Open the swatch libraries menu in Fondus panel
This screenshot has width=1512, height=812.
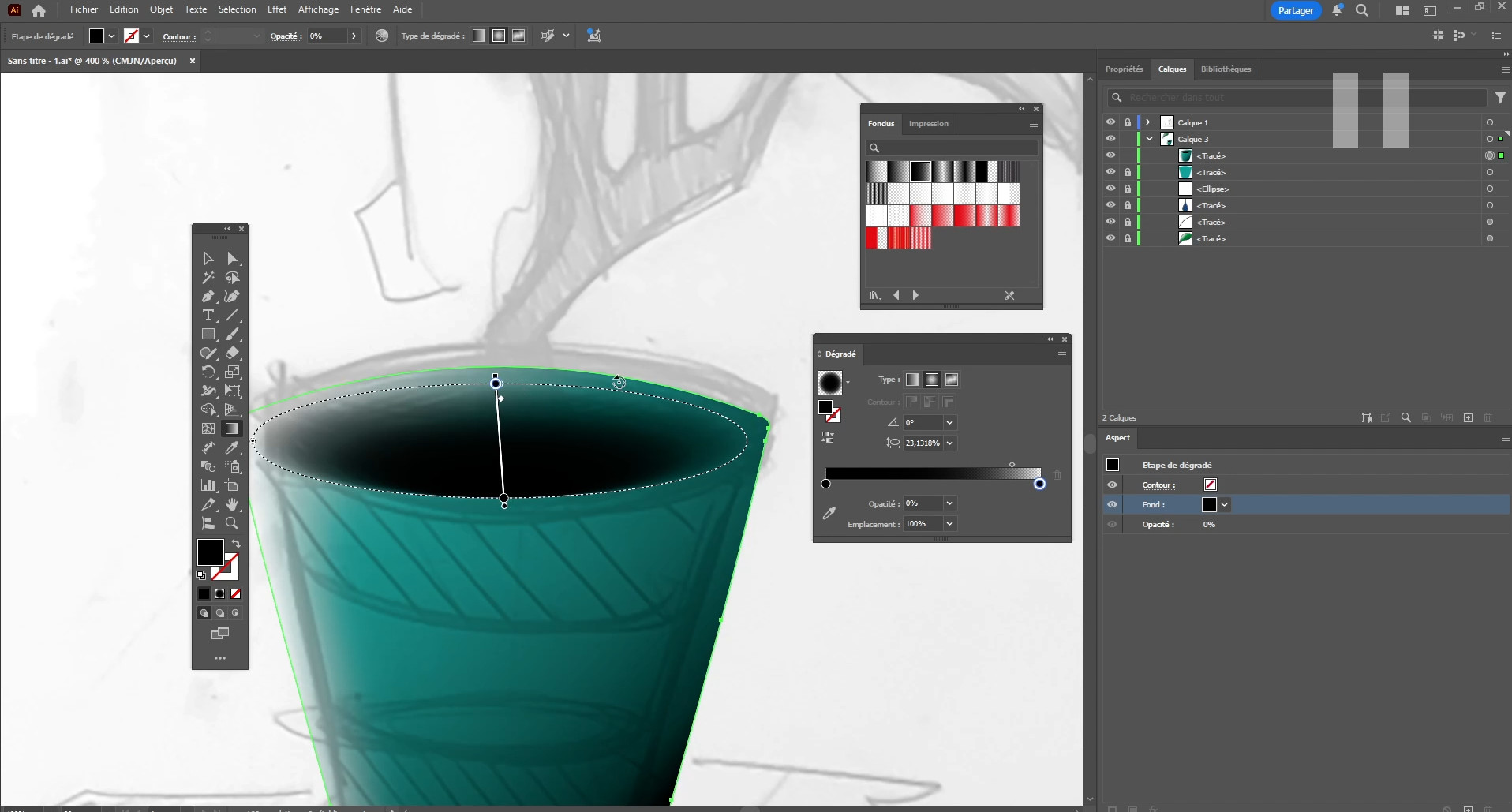[874, 295]
